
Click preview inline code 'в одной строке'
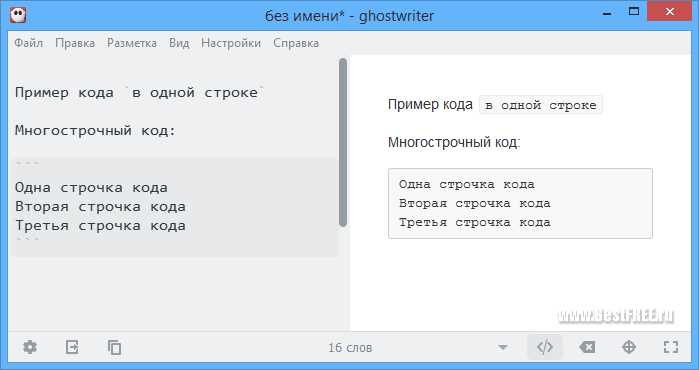pos(540,105)
